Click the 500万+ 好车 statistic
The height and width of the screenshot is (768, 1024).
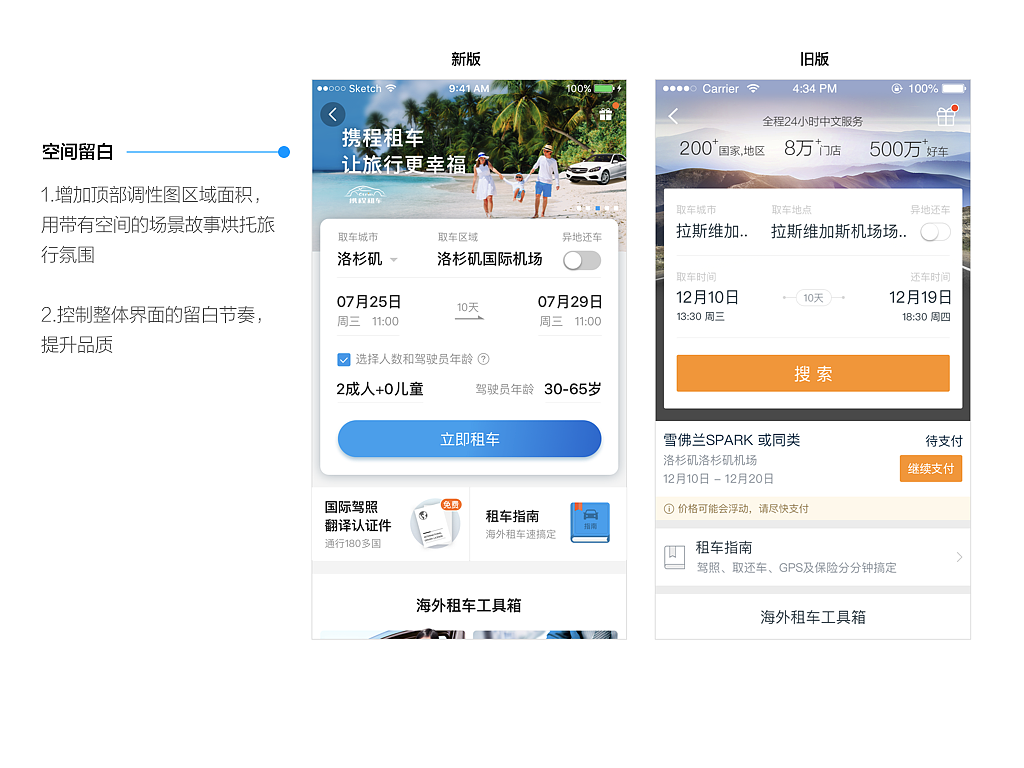coord(908,149)
